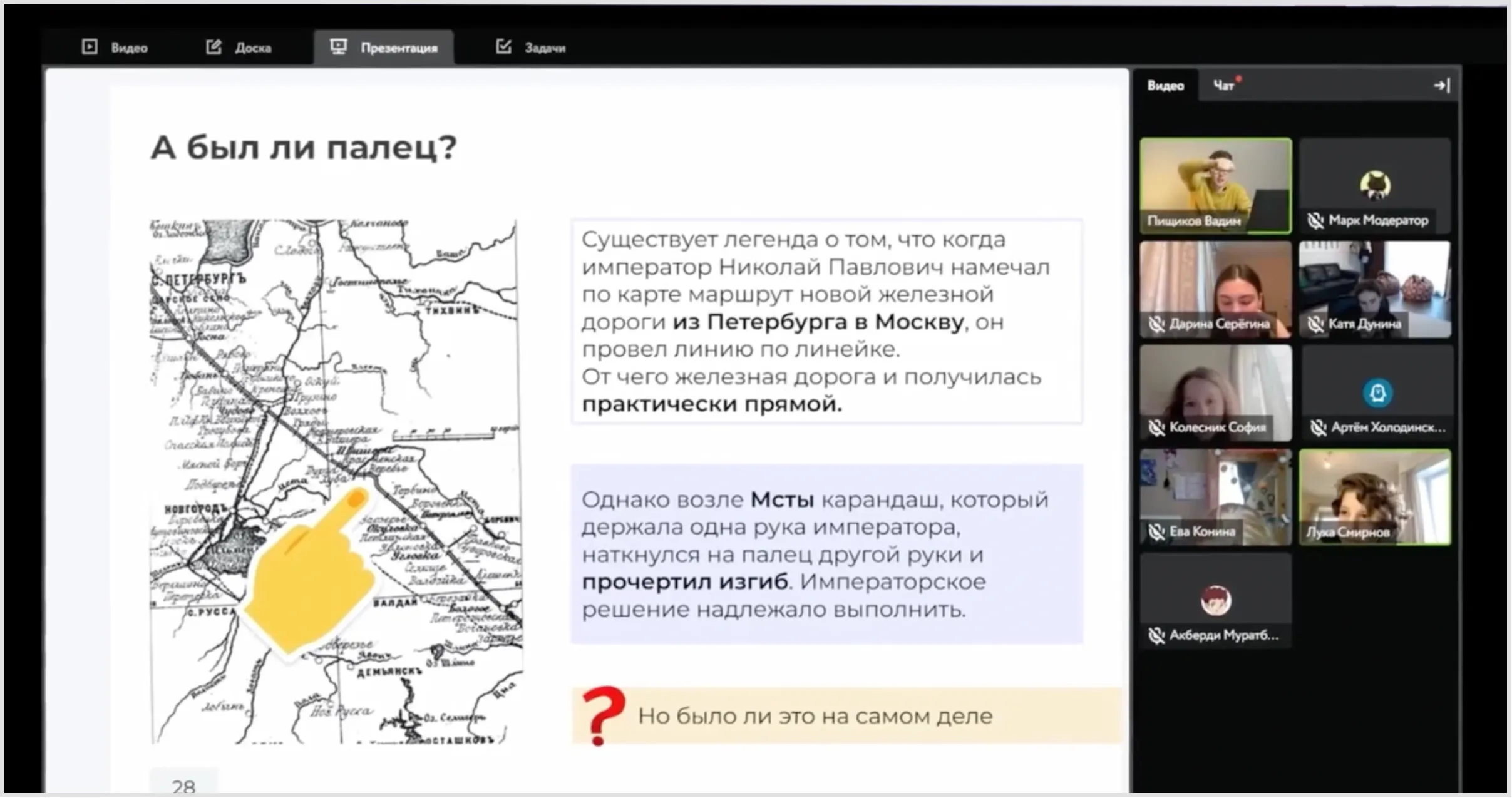Screen dimensions: 1512x798
Task: Click the Презентация screen icon
Action: [x=339, y=46]
